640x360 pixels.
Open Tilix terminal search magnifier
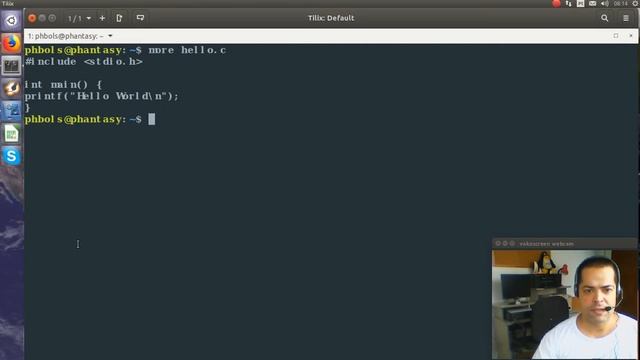pos(604,18)
